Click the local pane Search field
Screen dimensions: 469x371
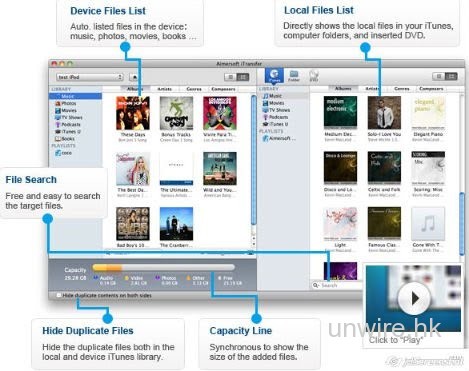(337, 285)
